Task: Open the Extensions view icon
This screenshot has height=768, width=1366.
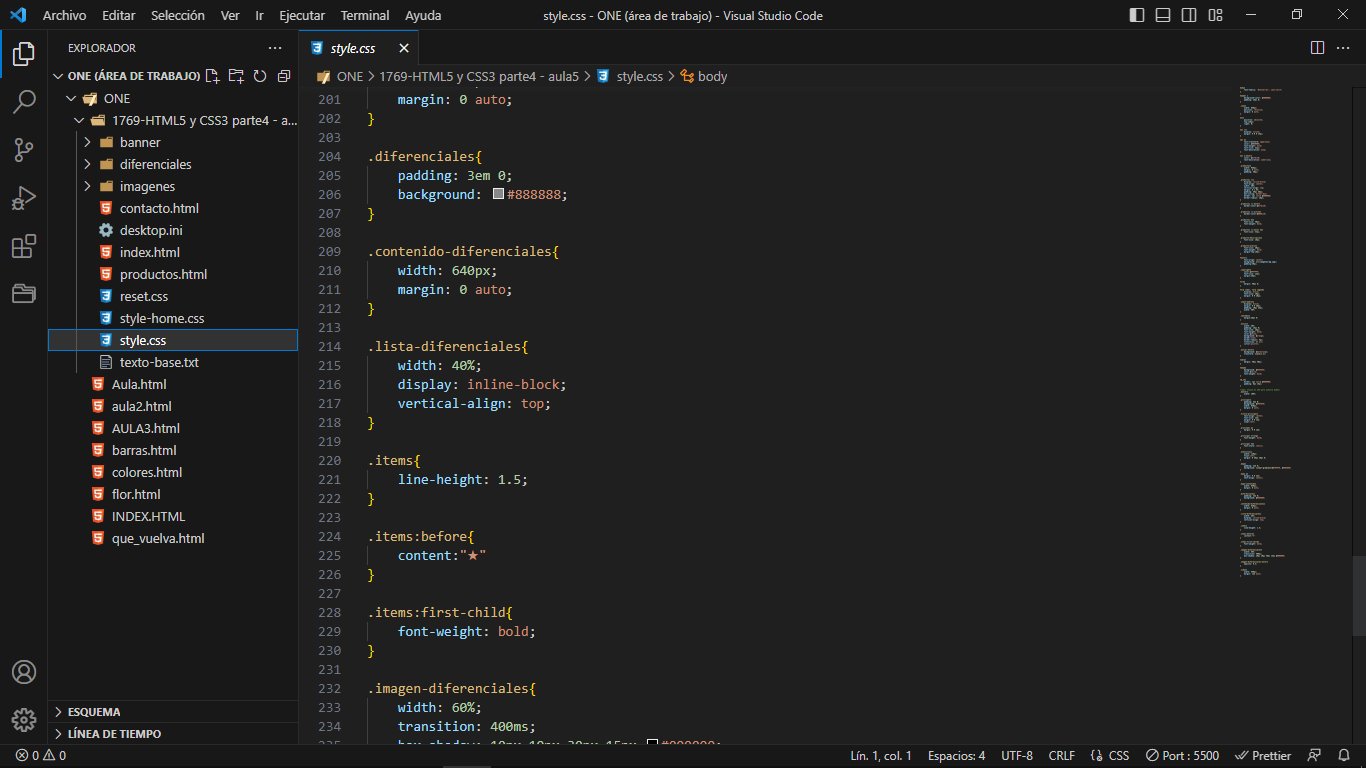Action: tap(24, 246)
